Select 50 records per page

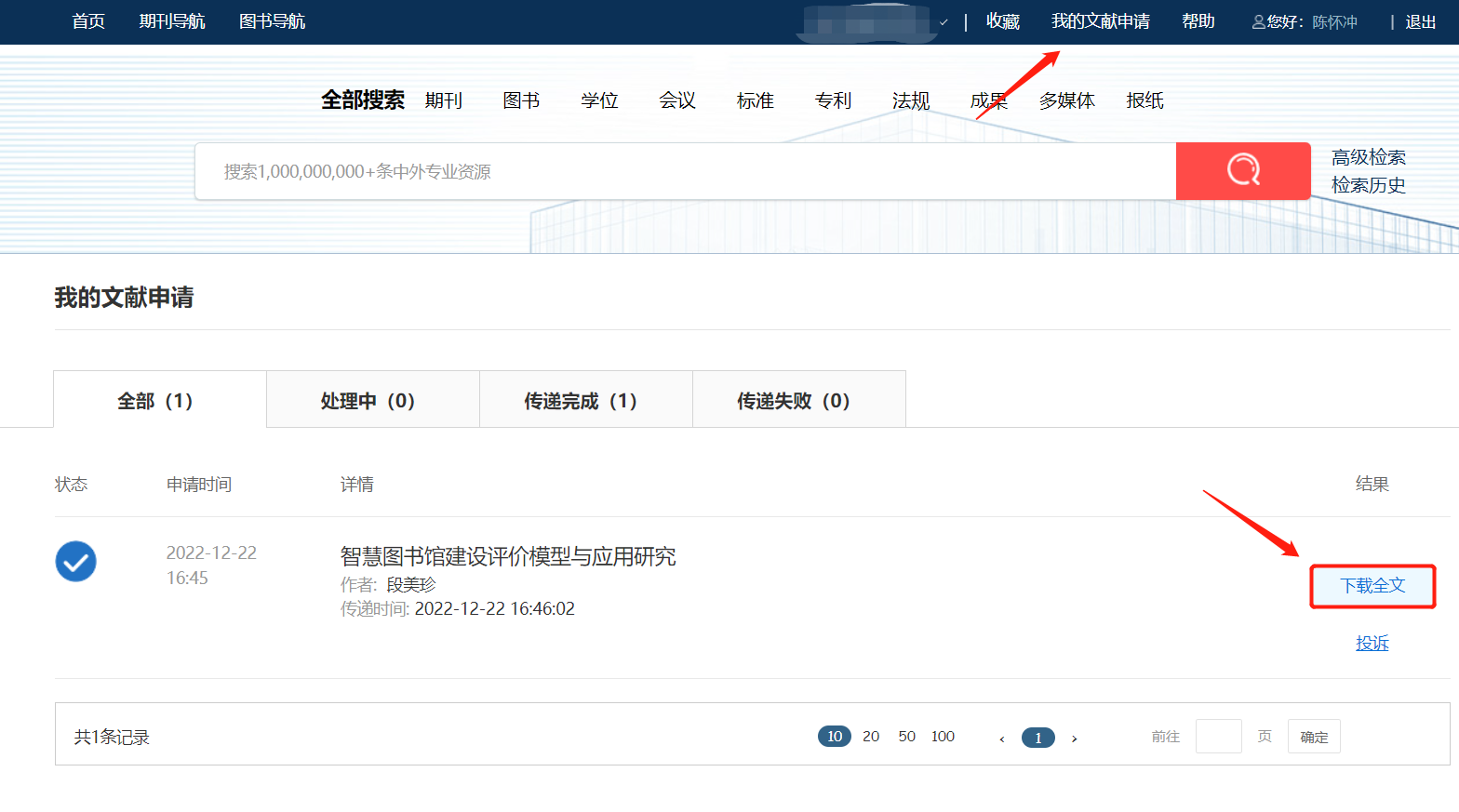point(906,737)
